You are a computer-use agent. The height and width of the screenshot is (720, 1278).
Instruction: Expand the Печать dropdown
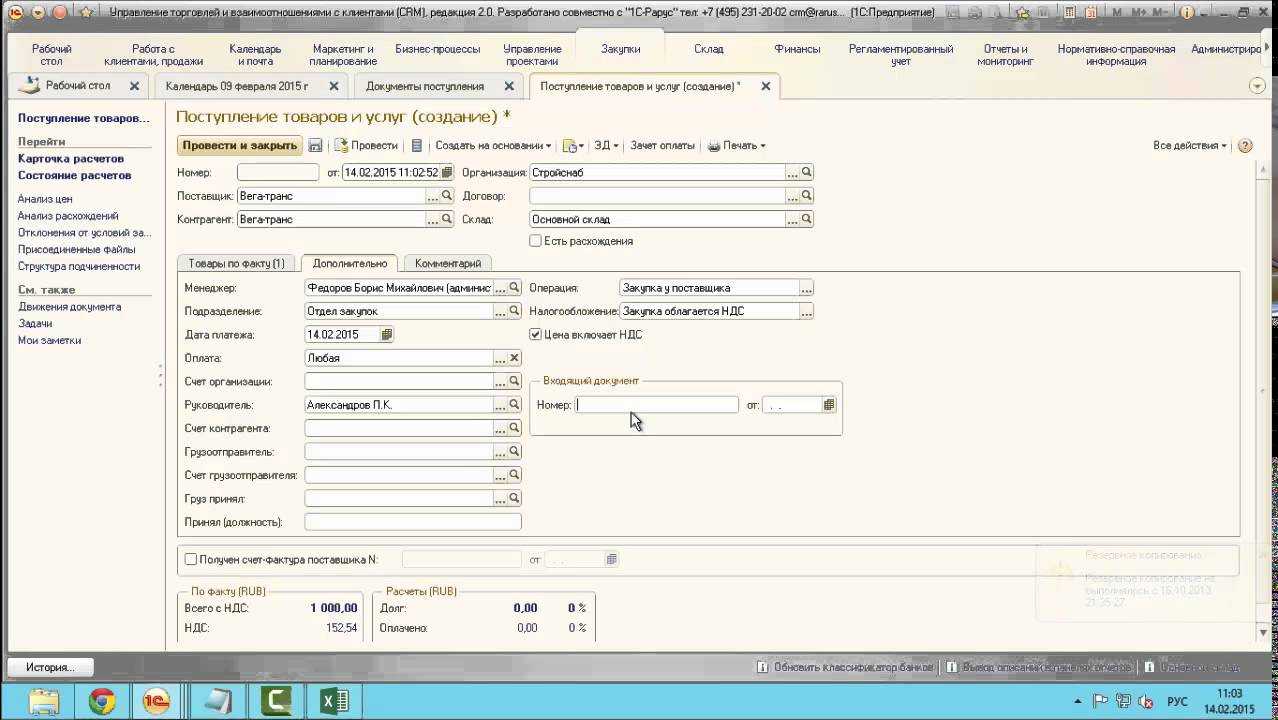737,146
